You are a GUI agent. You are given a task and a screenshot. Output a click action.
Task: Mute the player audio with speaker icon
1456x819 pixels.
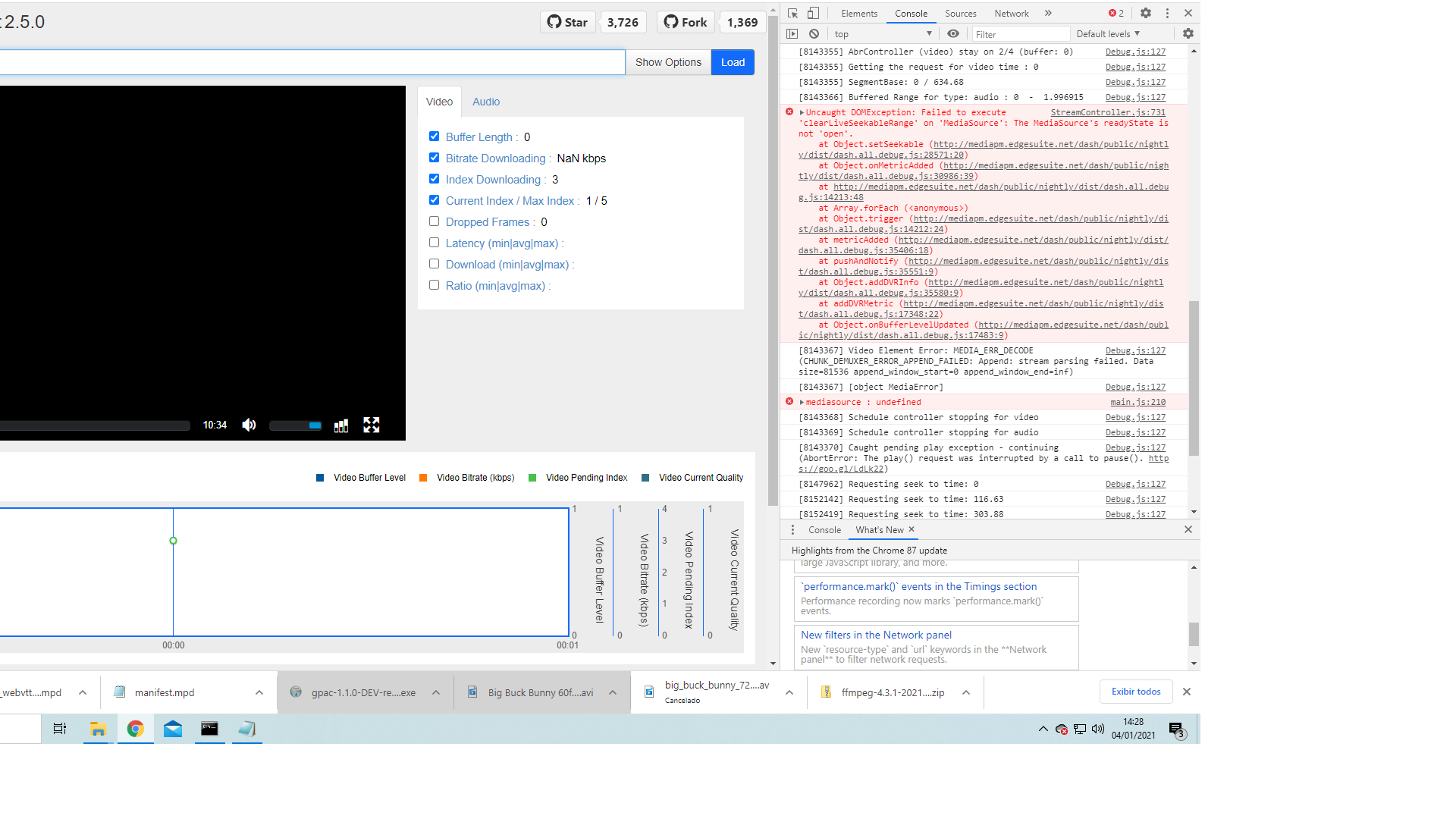tap(249, 425)
